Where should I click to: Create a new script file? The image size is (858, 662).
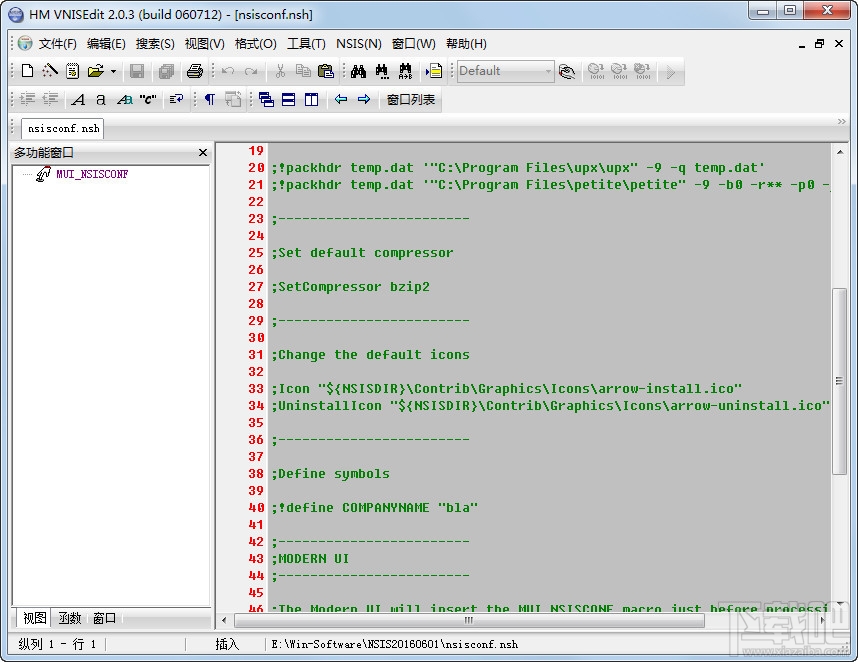coord(27,71)
